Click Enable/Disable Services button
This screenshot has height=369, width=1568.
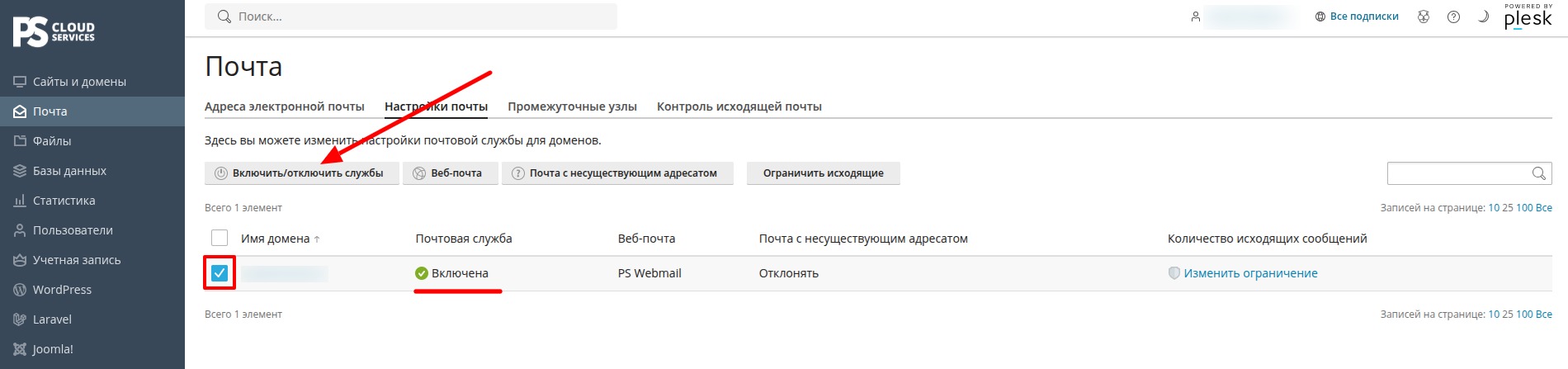[x=301, y=173]
